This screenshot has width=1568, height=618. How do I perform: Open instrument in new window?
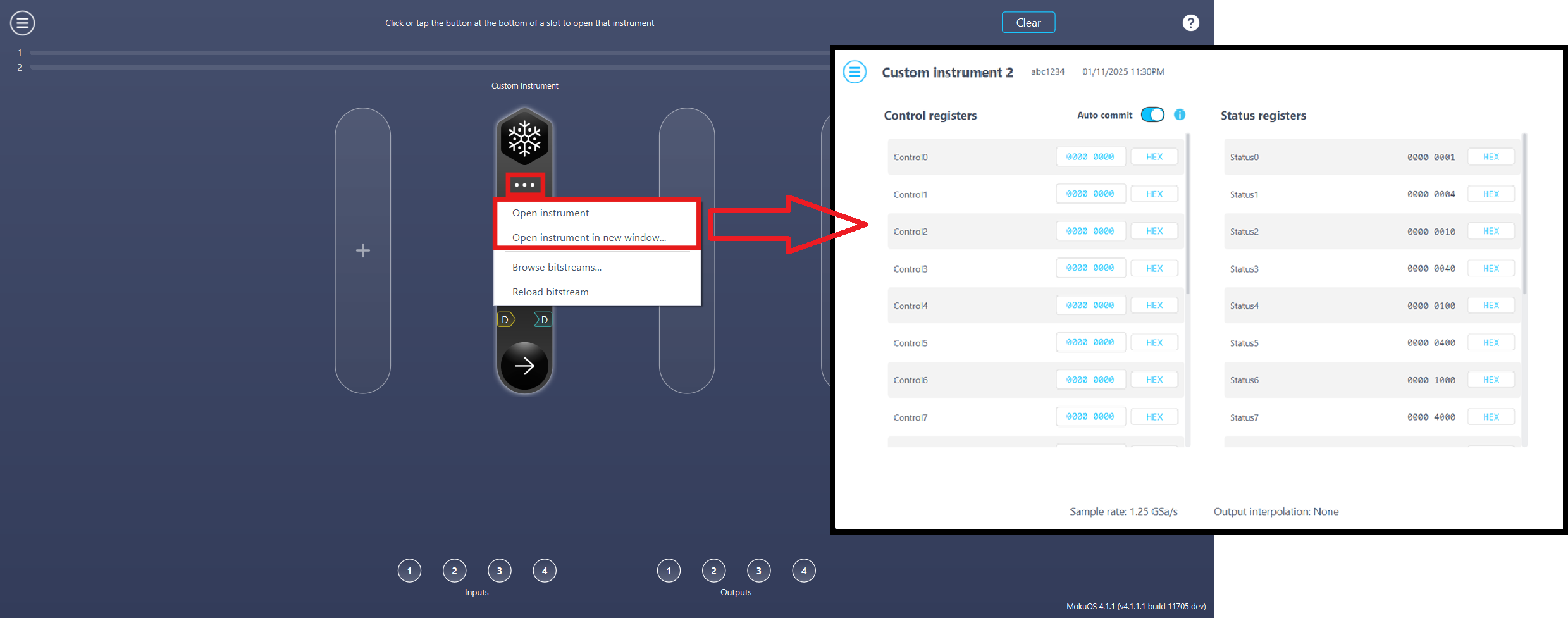588,237
